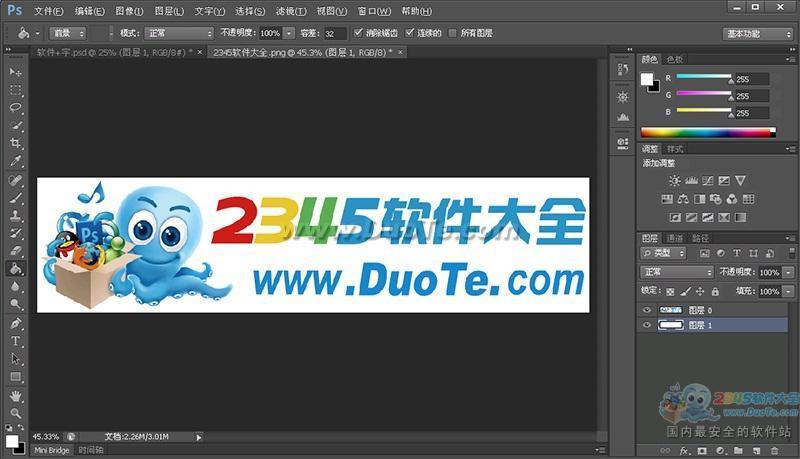
Task: Open the tool preset picker arrow
Action: (37, 34)
